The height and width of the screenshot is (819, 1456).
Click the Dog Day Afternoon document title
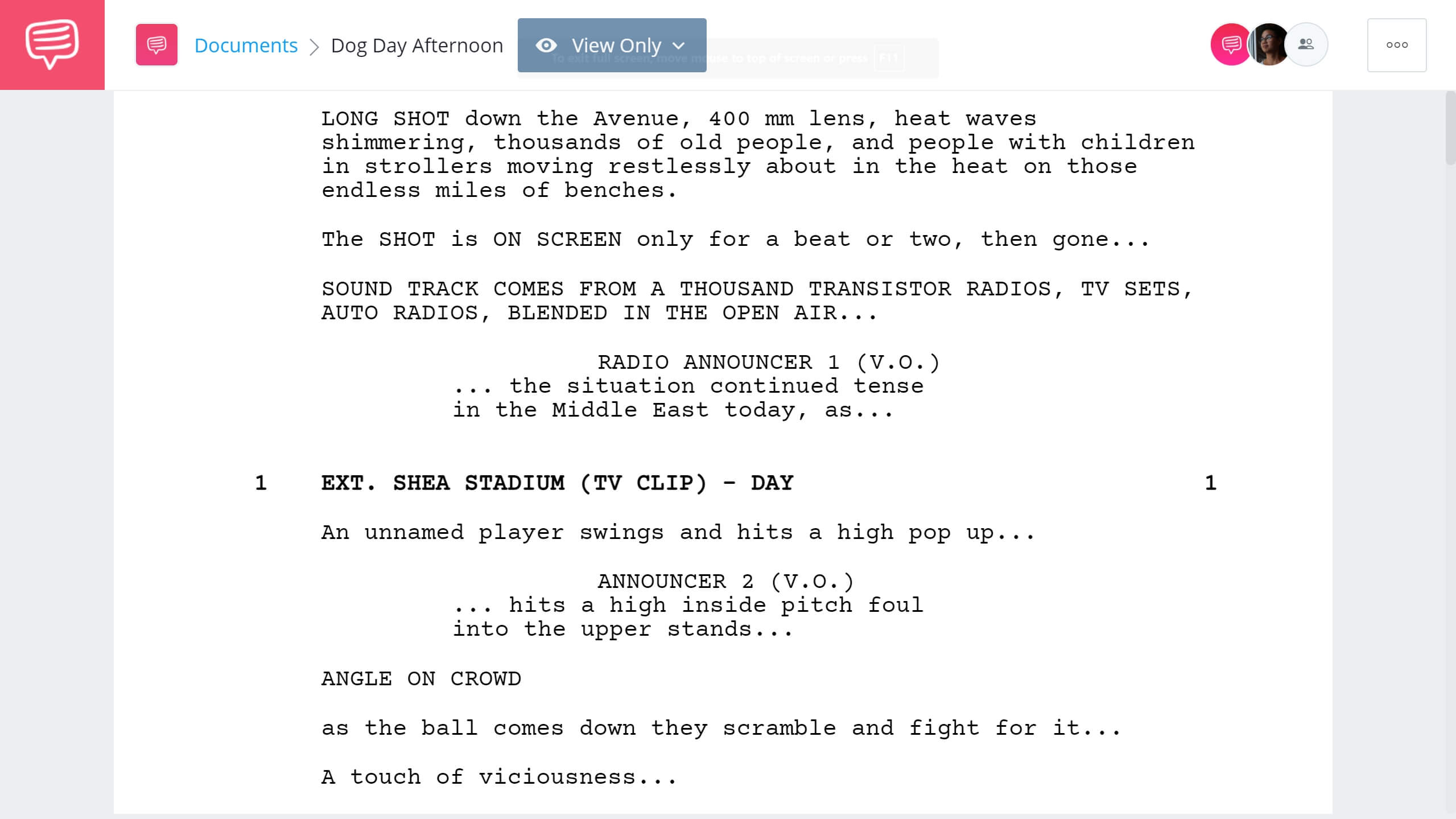pos(416,44)
